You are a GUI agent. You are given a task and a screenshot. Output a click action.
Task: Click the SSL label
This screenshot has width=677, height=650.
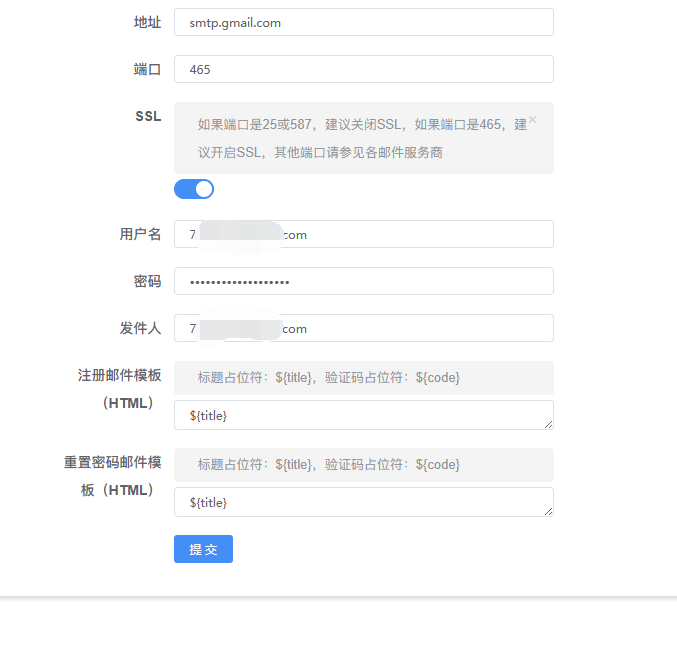pyautogui.click(x=148, y=116)
